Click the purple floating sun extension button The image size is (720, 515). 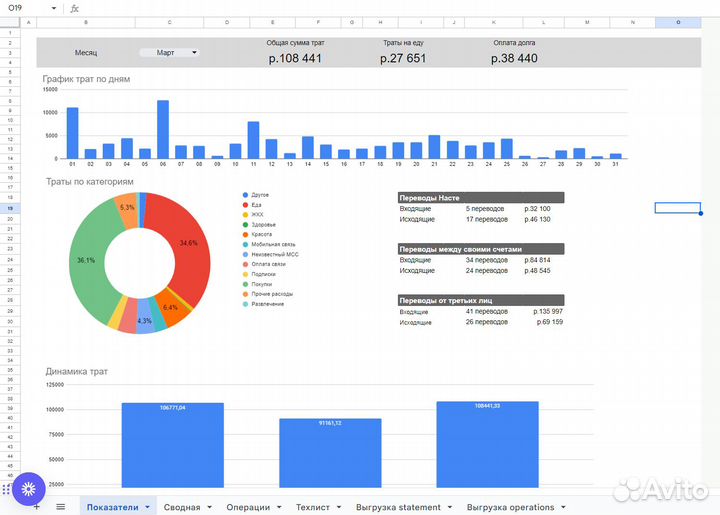[x=28, y=489]
